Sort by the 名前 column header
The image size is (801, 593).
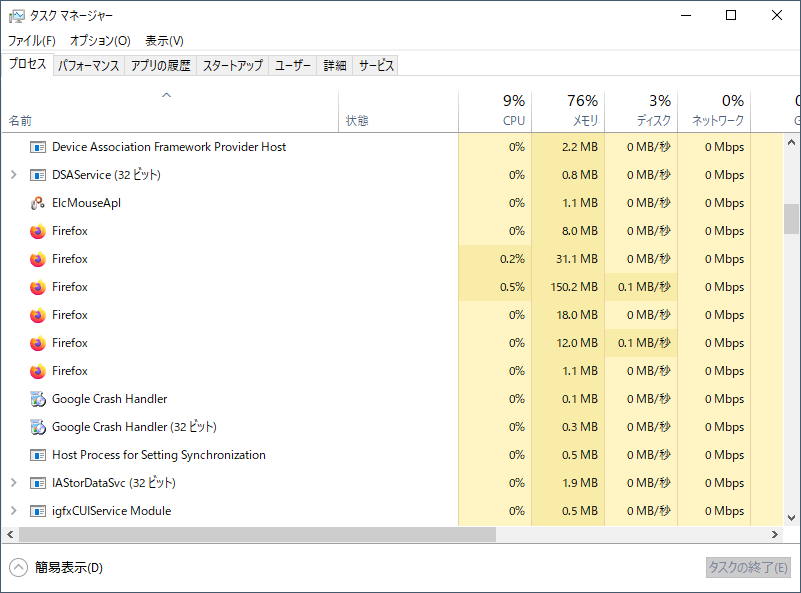170,111
